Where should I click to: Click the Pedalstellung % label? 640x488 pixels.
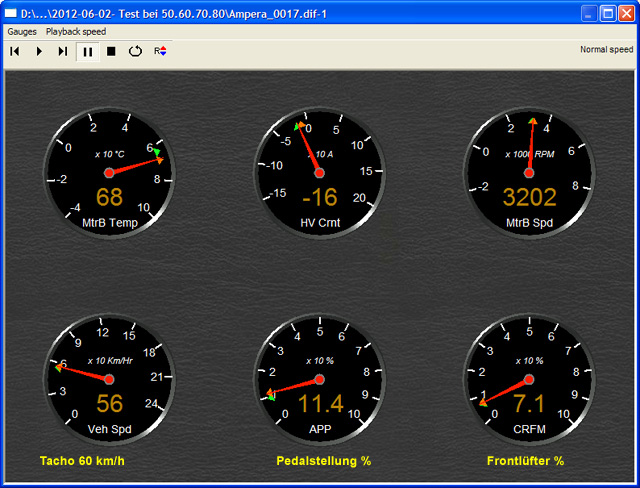pos(323,461)
